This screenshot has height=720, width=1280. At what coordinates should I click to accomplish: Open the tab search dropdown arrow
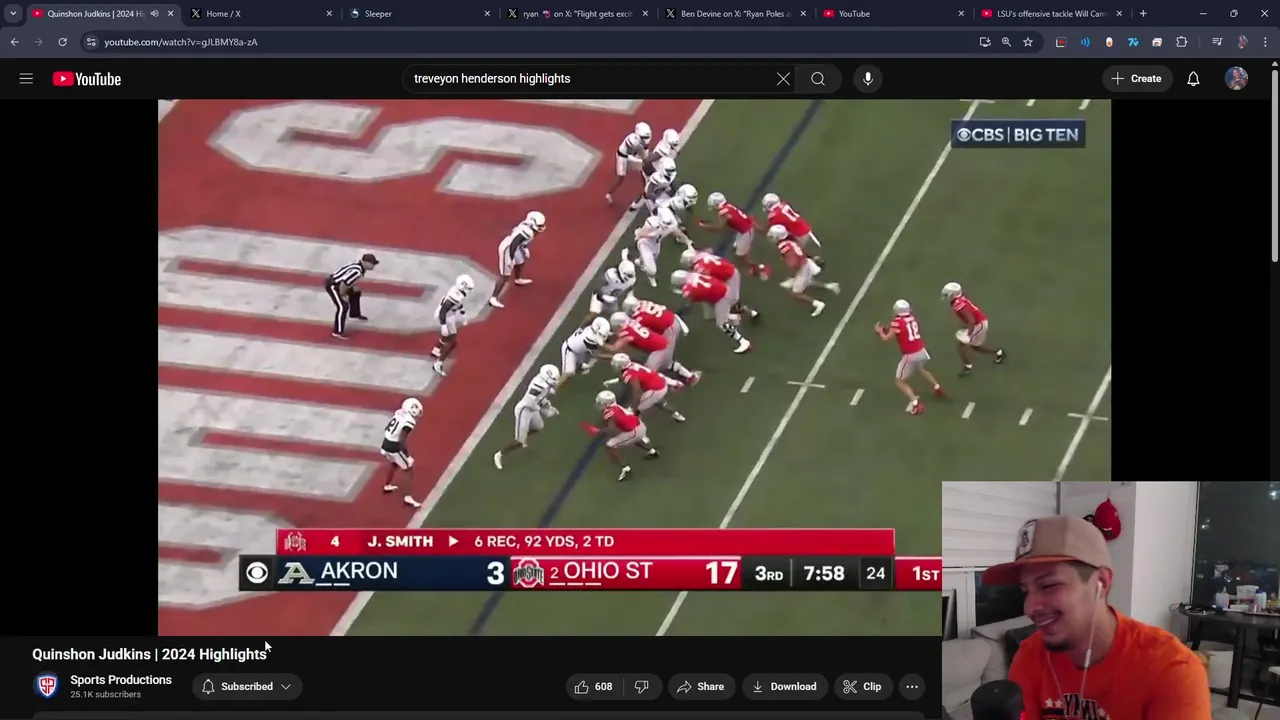pos(13,14)
